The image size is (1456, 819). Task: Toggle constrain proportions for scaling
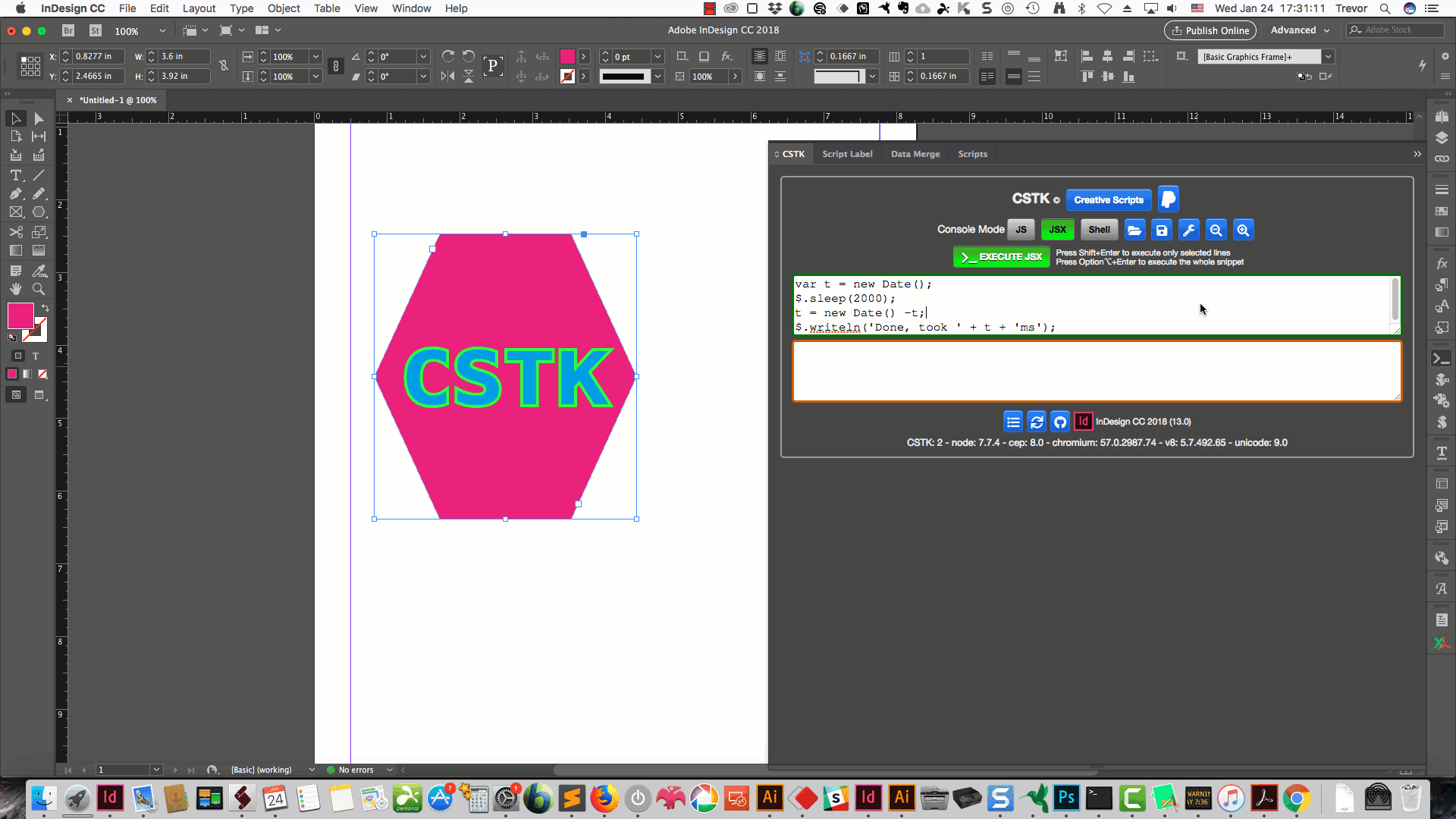pos(335,67)
